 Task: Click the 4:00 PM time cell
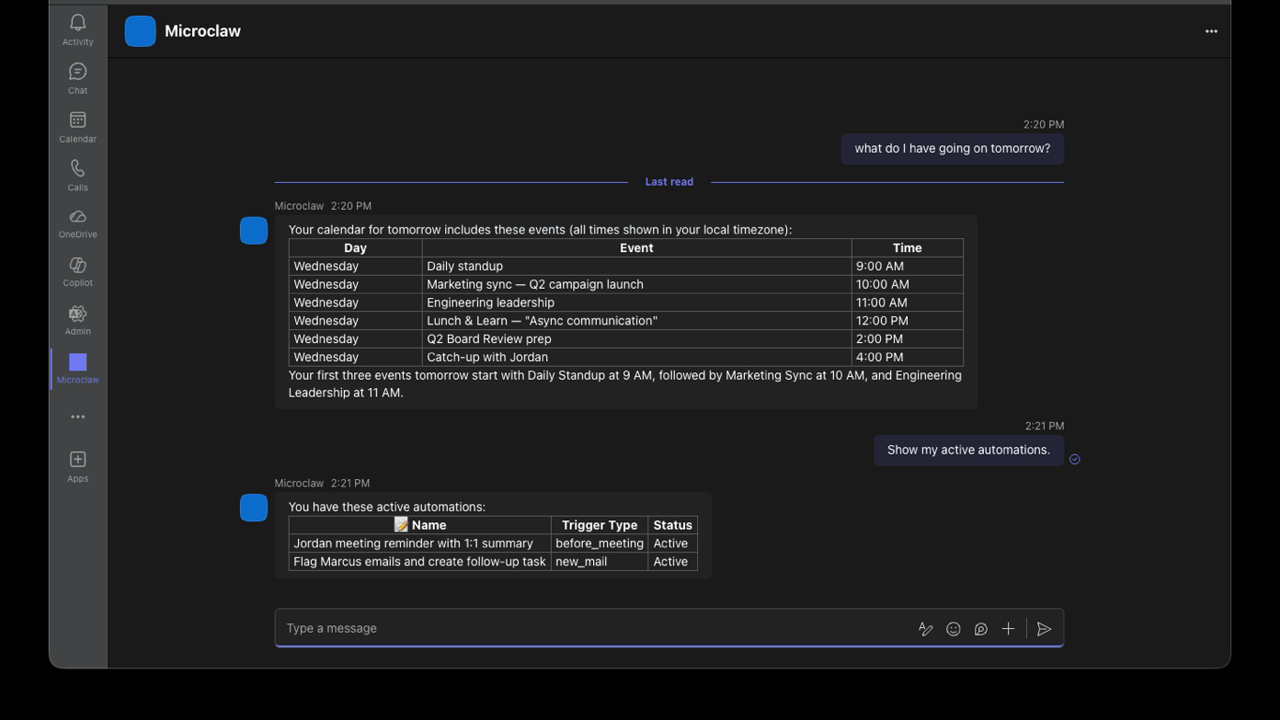point(907,357)
